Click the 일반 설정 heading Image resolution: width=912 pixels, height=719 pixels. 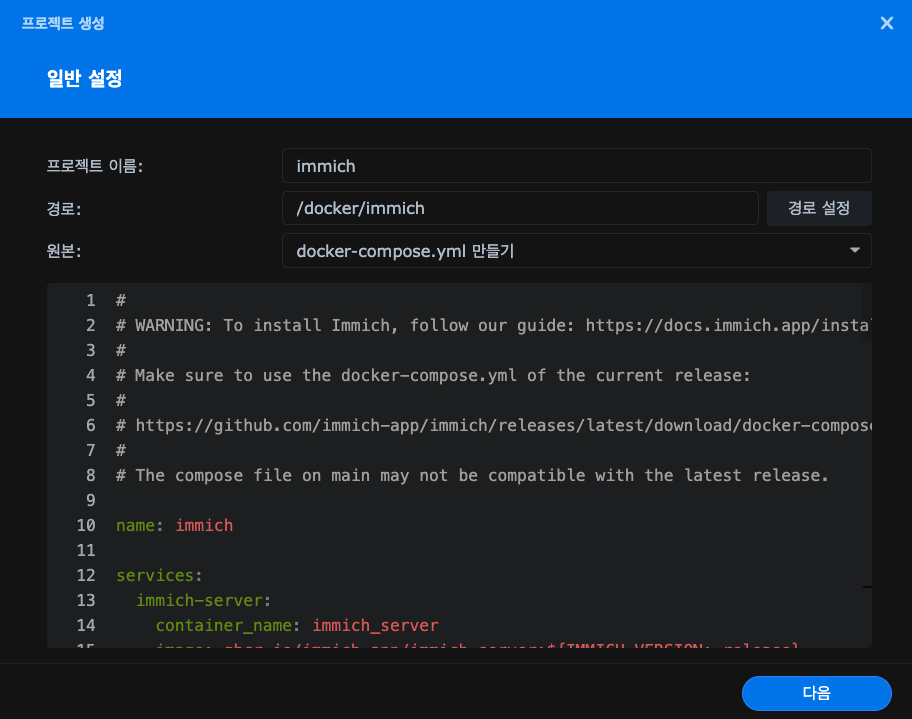click(84, 79)
